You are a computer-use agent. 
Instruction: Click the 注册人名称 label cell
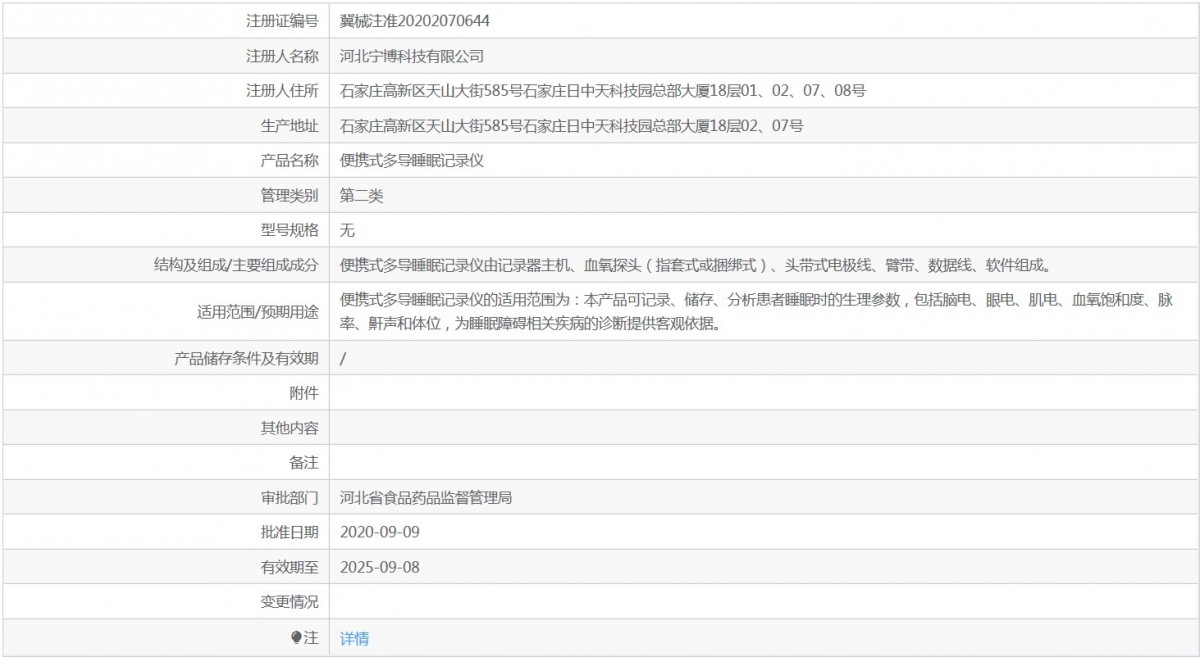point(165,56)
